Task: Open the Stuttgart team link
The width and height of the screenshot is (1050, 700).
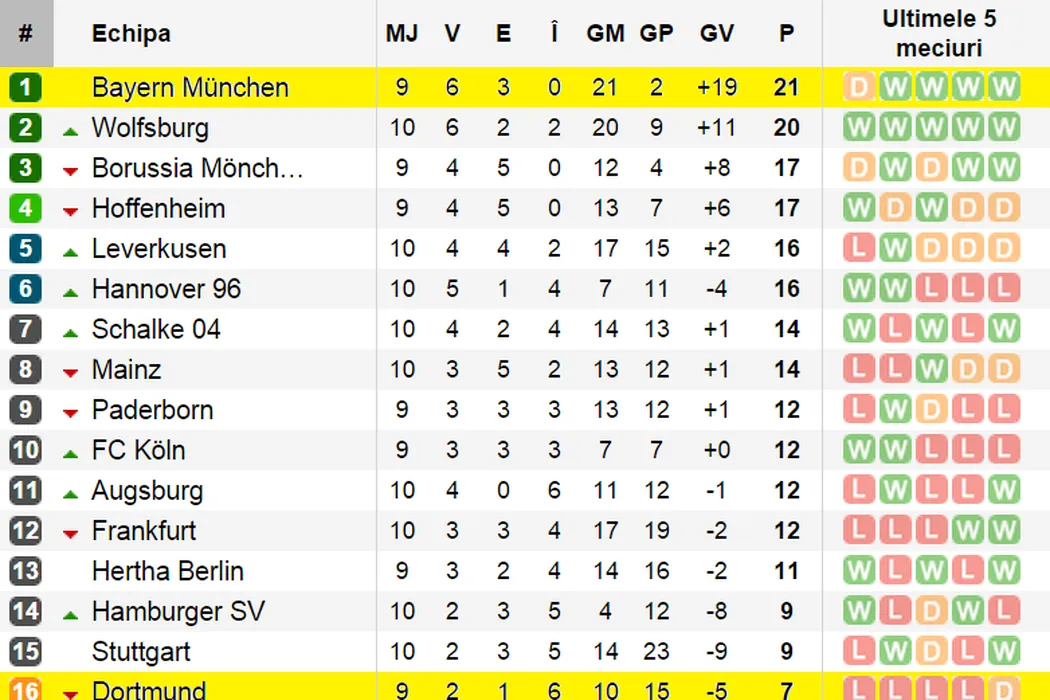Action: click(x=141, y=652)
